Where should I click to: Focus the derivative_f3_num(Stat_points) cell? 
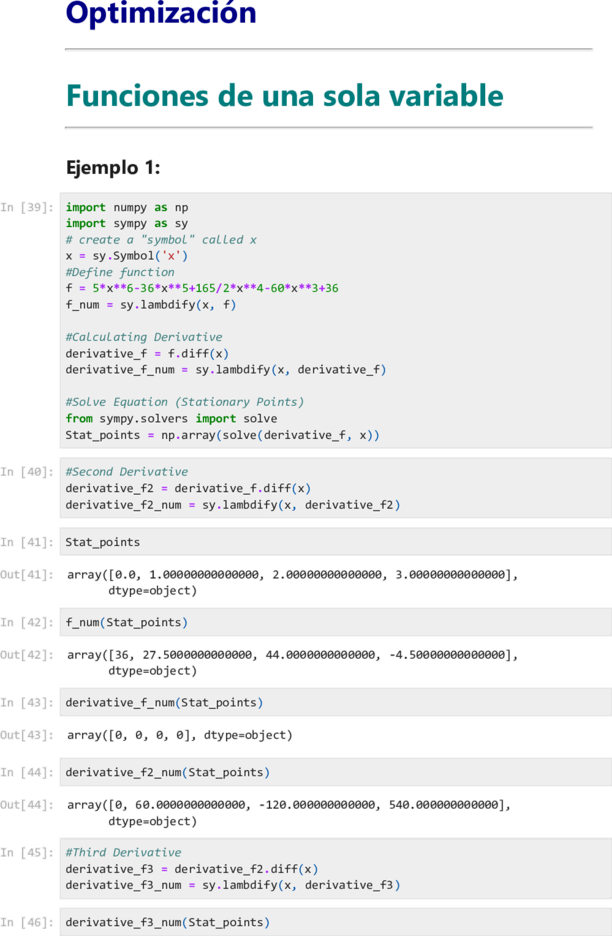point(336,922)
